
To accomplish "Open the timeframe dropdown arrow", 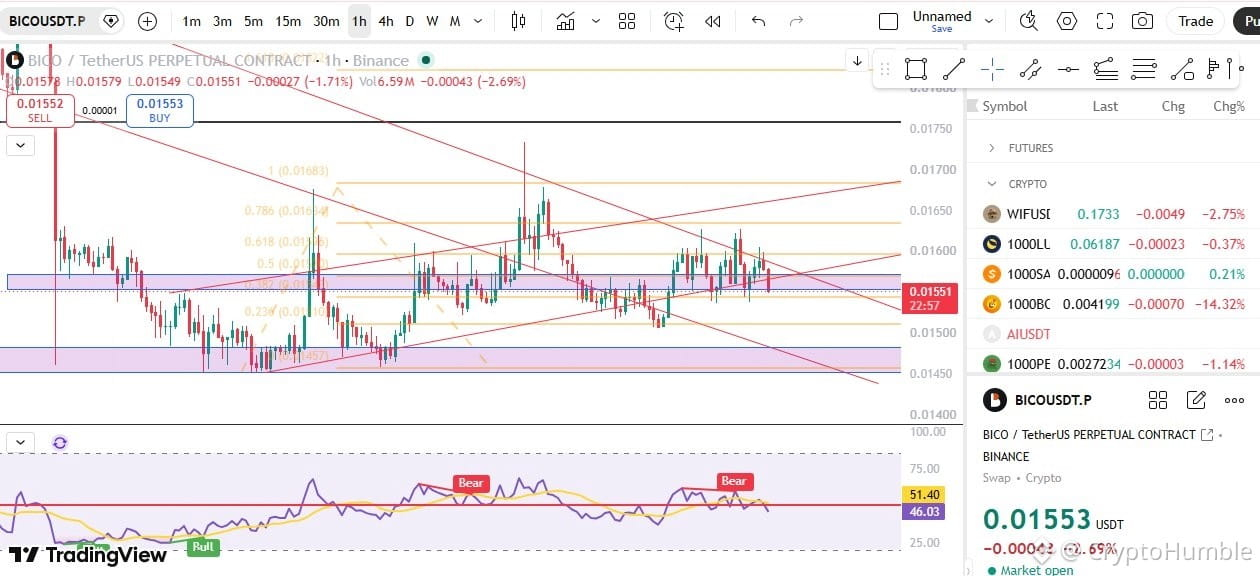I will point(476,21).
